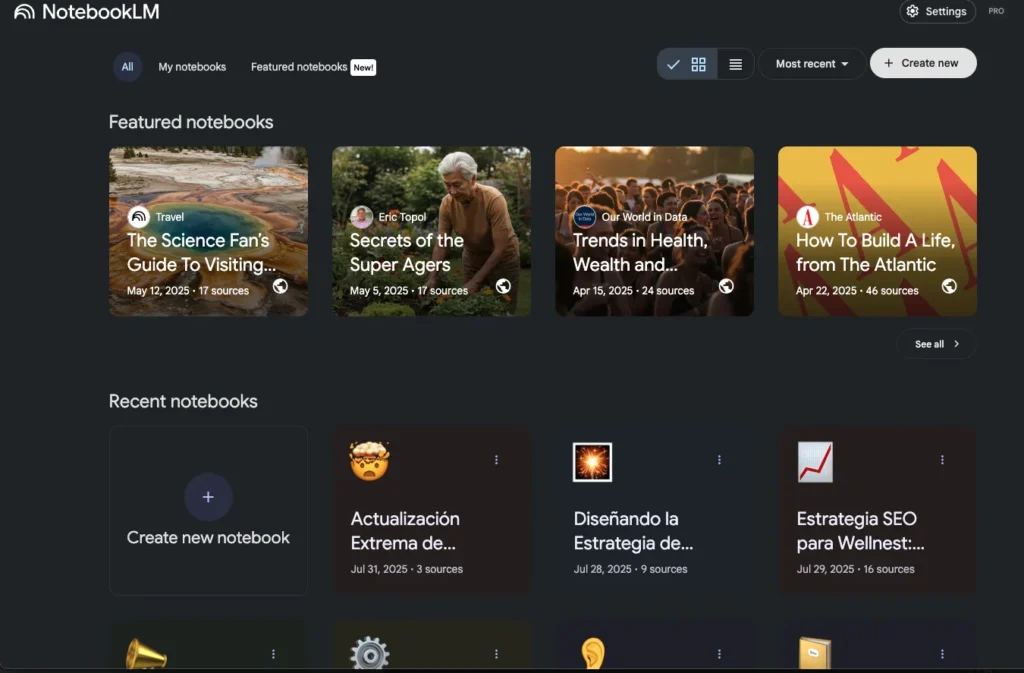1024x673 pixels.
Task: Click the Jul 31, 2025 · 3 sources text
Action: 407,569
